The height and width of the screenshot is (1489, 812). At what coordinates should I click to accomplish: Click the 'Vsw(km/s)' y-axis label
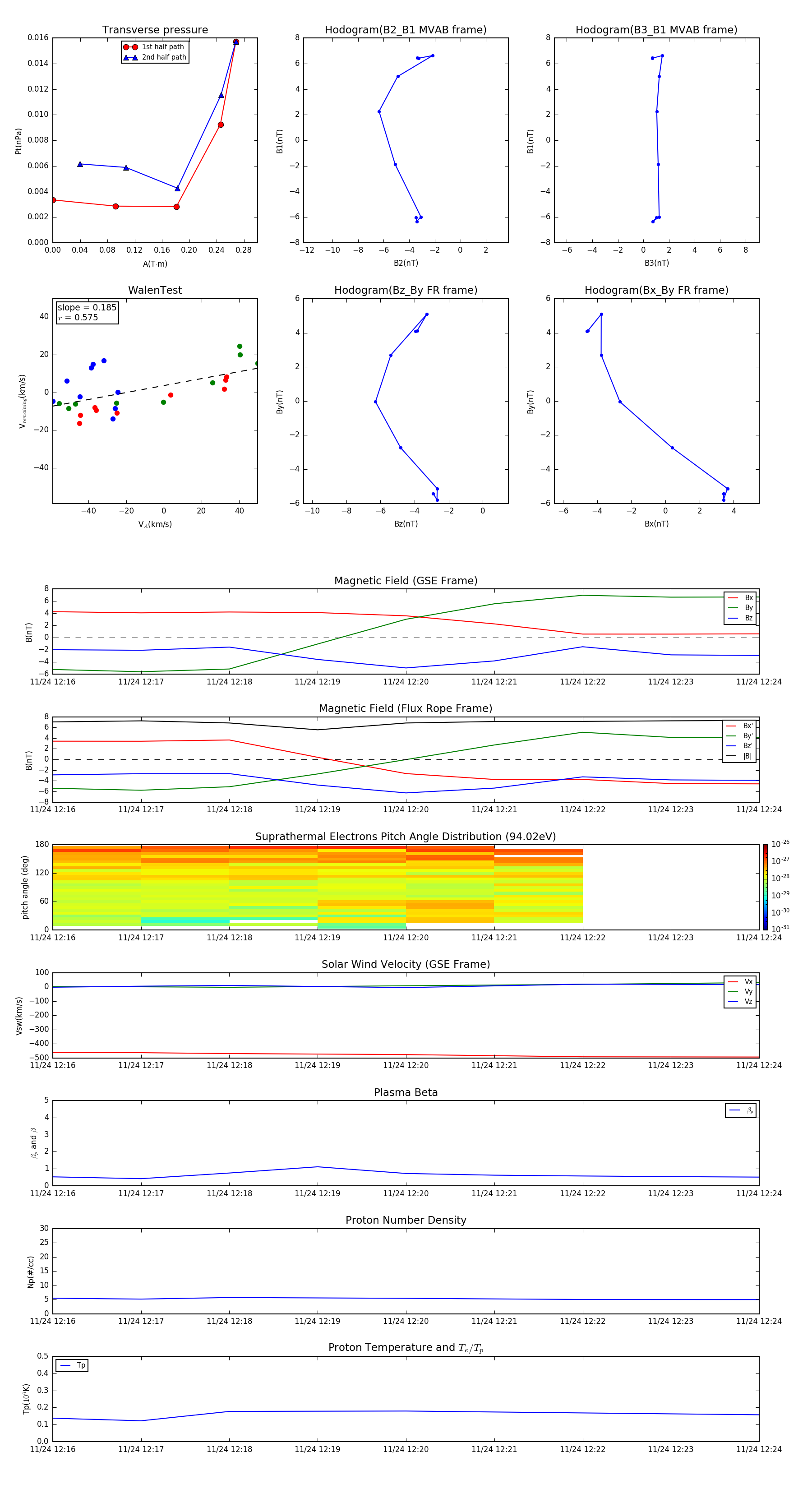[18, 1016]
